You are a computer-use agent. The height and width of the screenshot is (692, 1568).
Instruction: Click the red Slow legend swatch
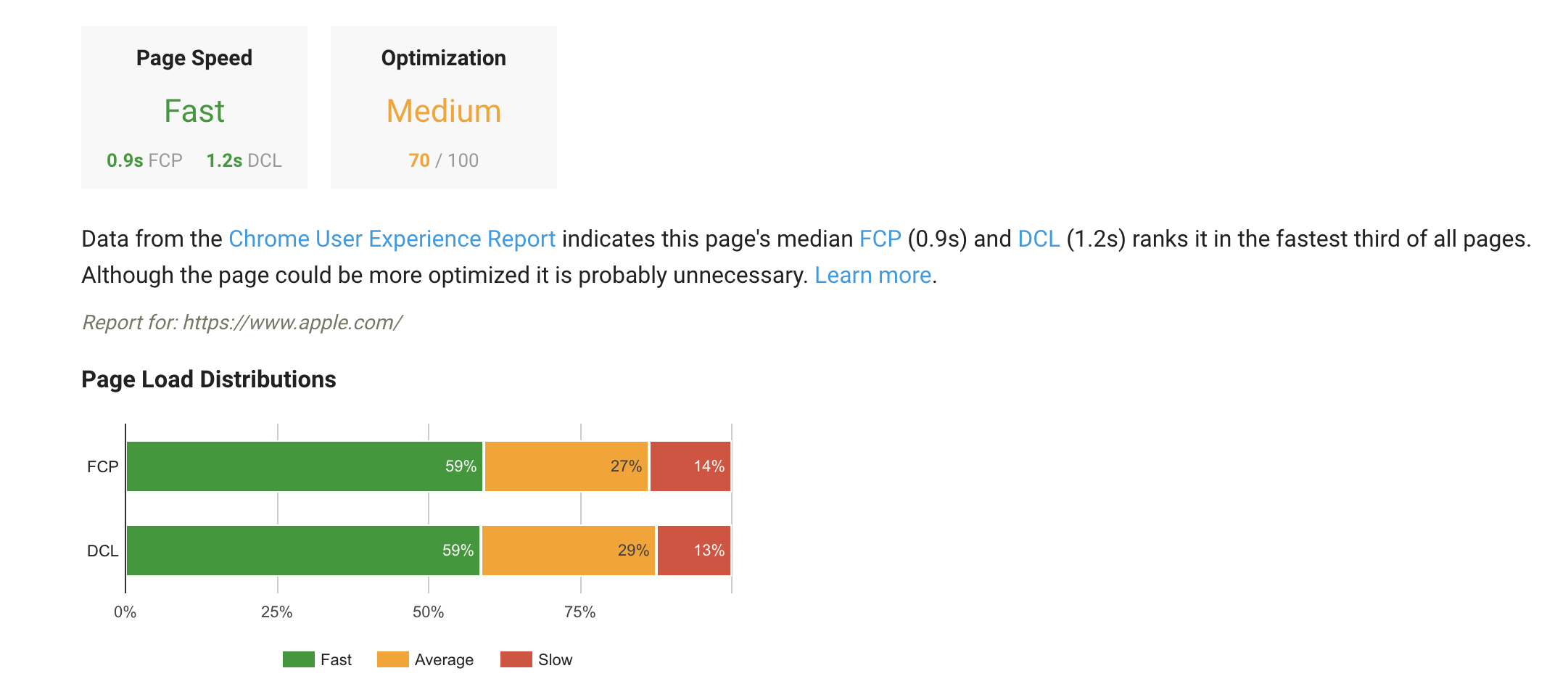point(516,659)
